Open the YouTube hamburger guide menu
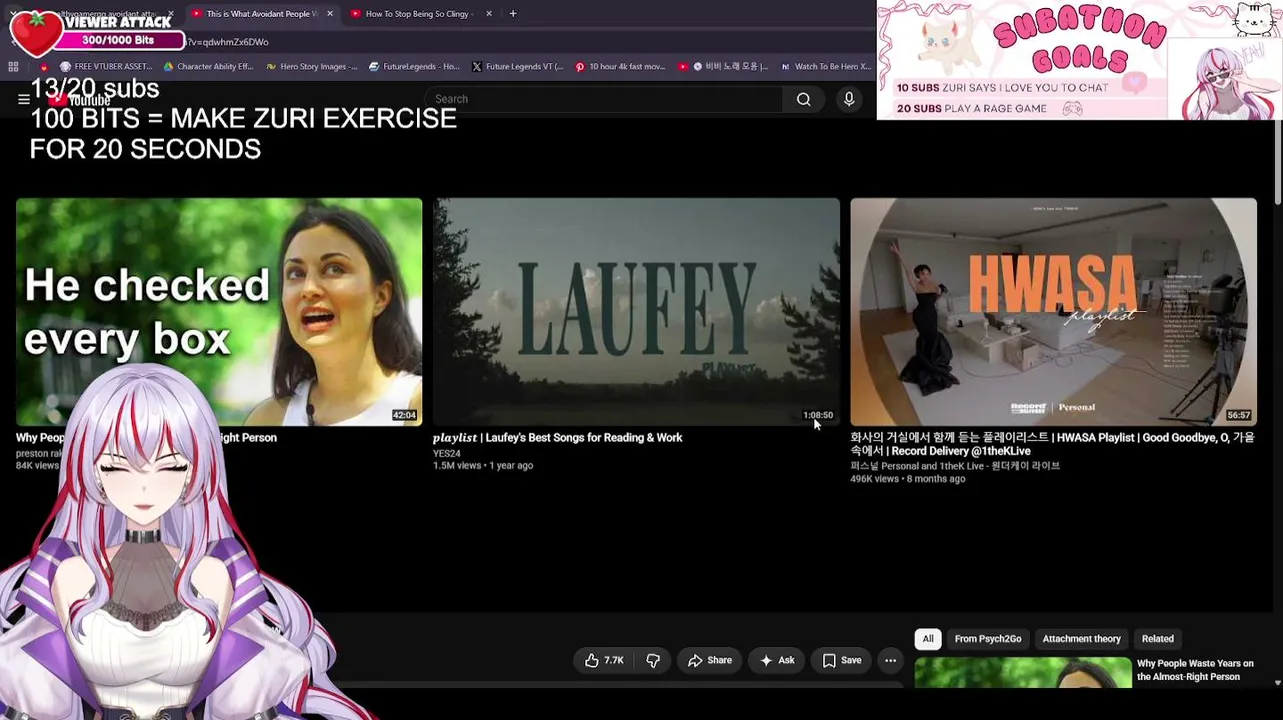Screen dimensions: 1283x720 pos(24,99)
